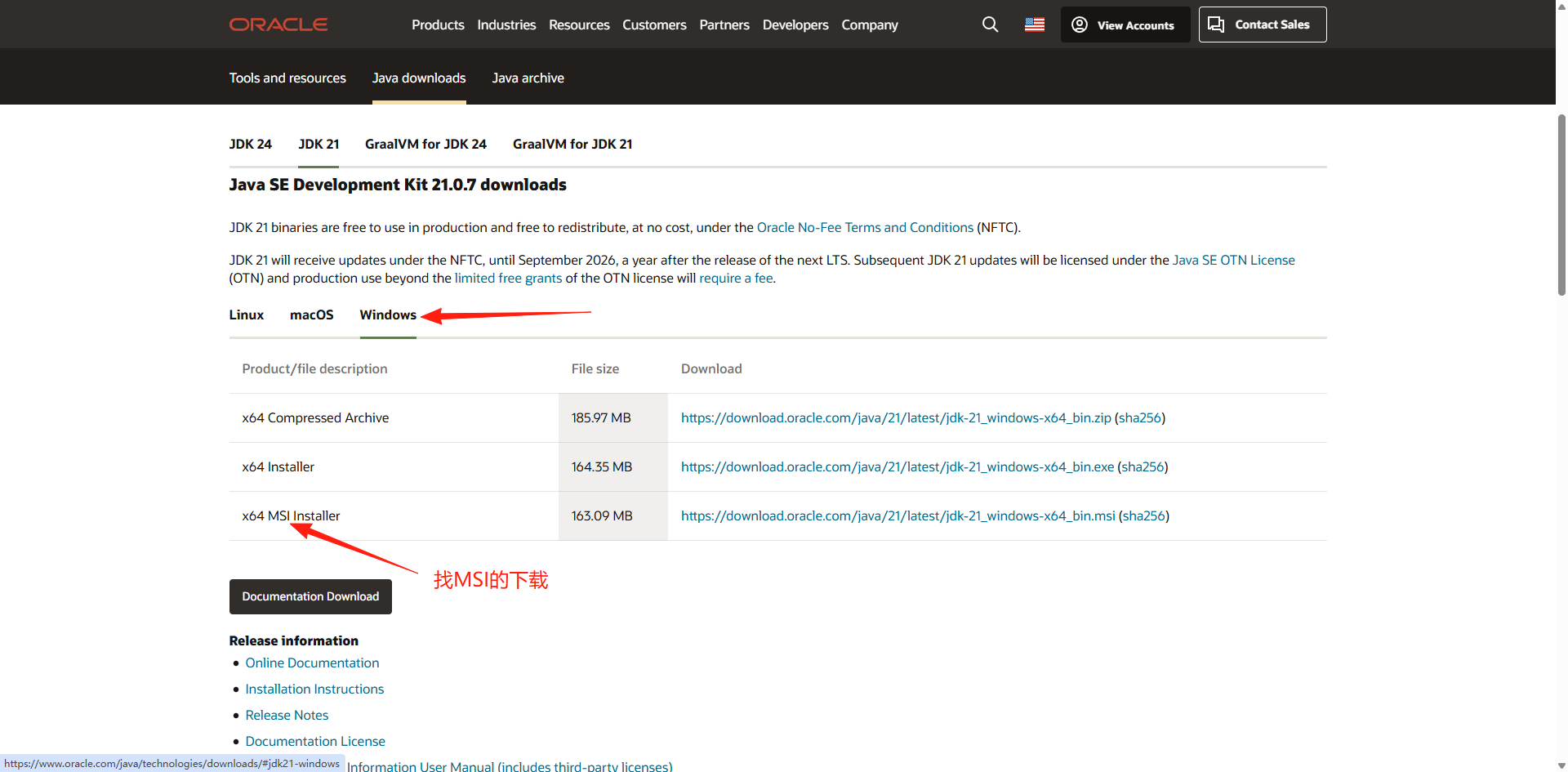The image size is (1568, 772).
Task: Click the Java SE Development Kit 21.0.7 heading
Action: pyautogui.click(x=398, y=185)
